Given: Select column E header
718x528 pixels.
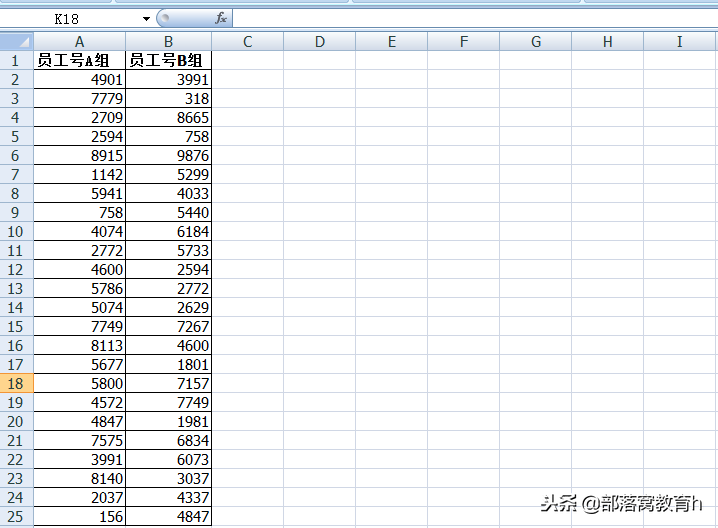Looking at the screenshot, I should click(x=392, y=42).
